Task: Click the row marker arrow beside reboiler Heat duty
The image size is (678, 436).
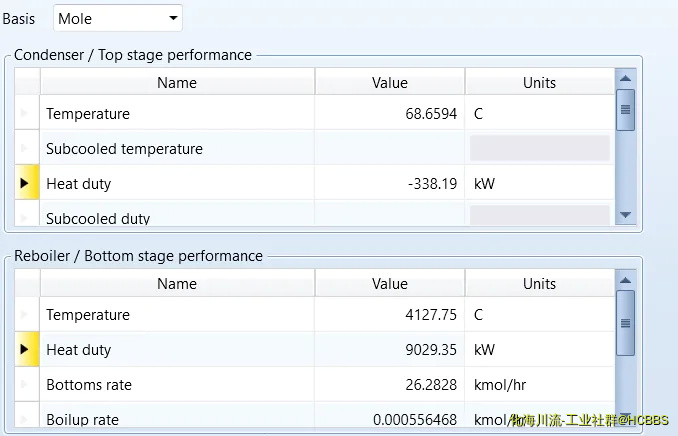Action: [x=25, y=349]
